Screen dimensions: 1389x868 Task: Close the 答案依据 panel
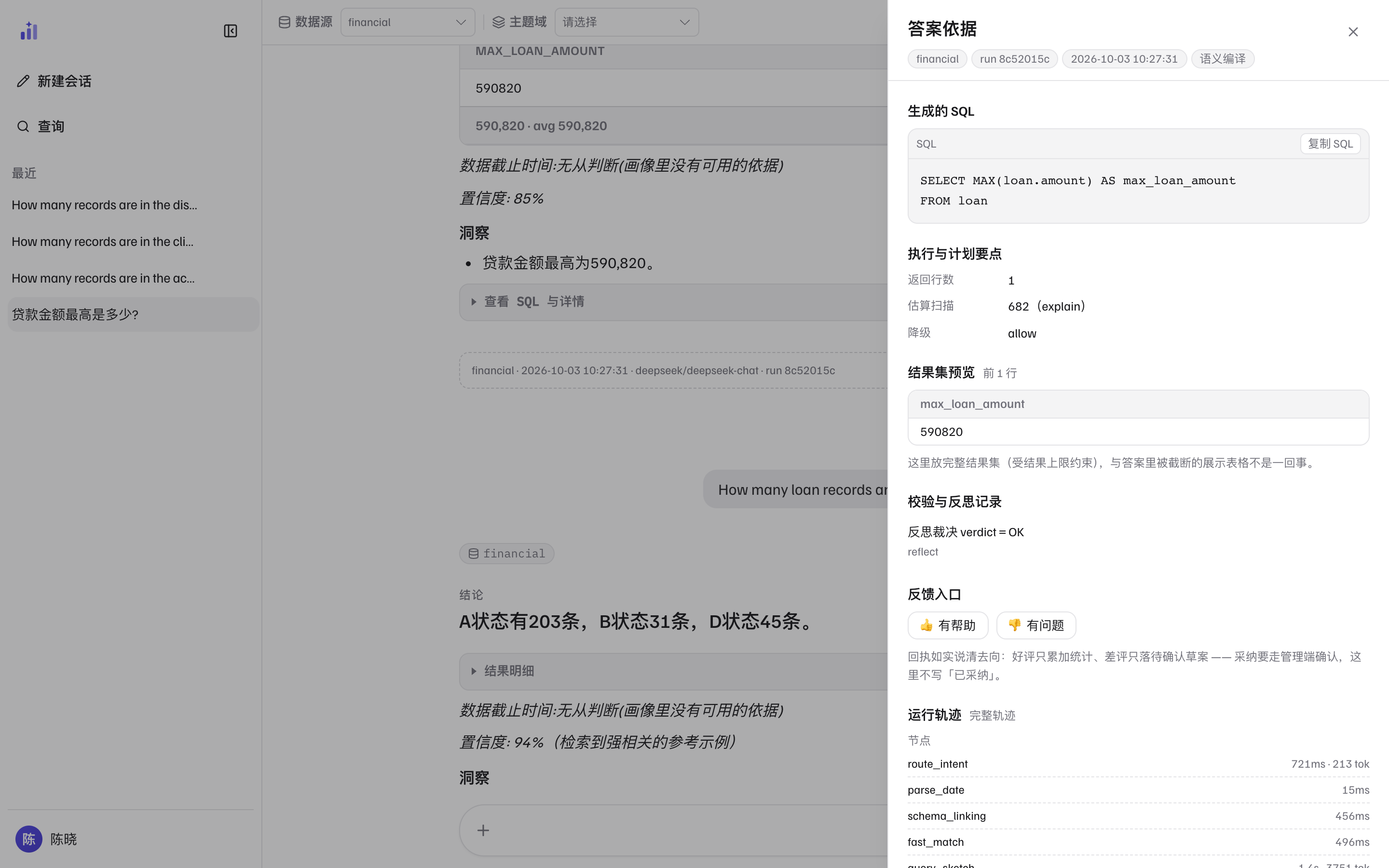[1352, 31]
